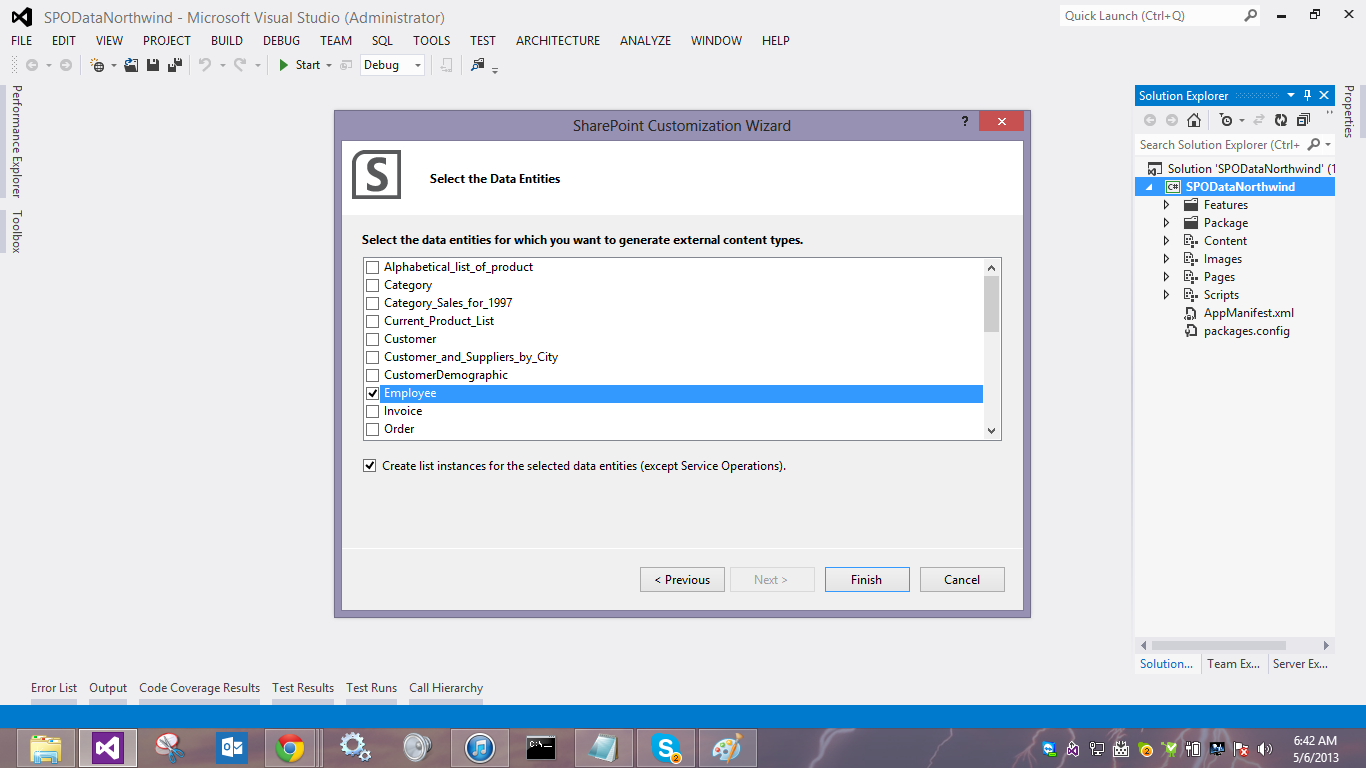Click the entity list scroll down arrow

point(991,430)
